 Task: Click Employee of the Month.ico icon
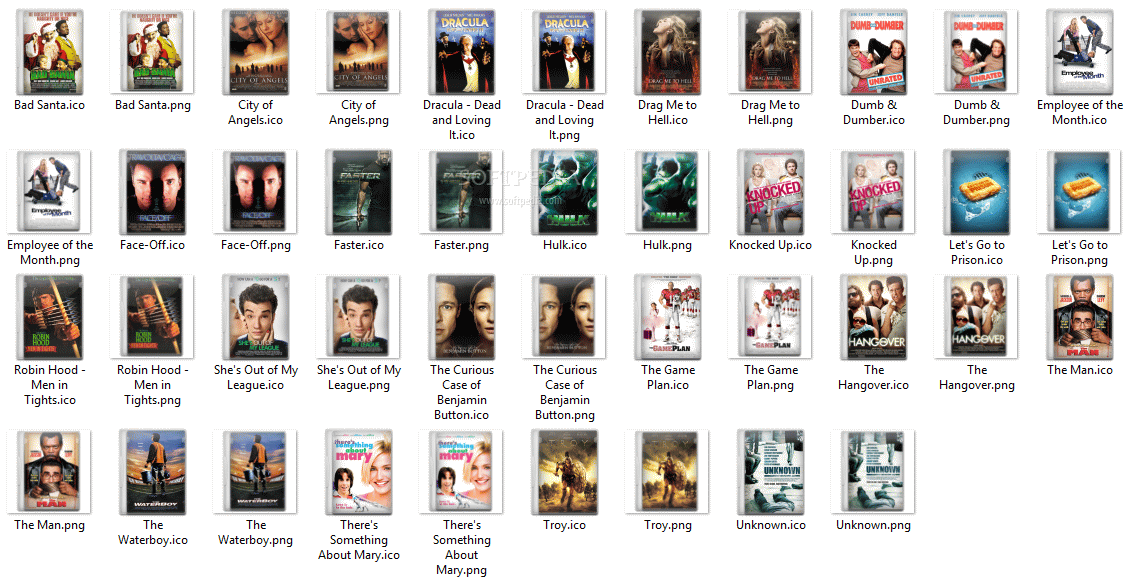point(1079,52)
